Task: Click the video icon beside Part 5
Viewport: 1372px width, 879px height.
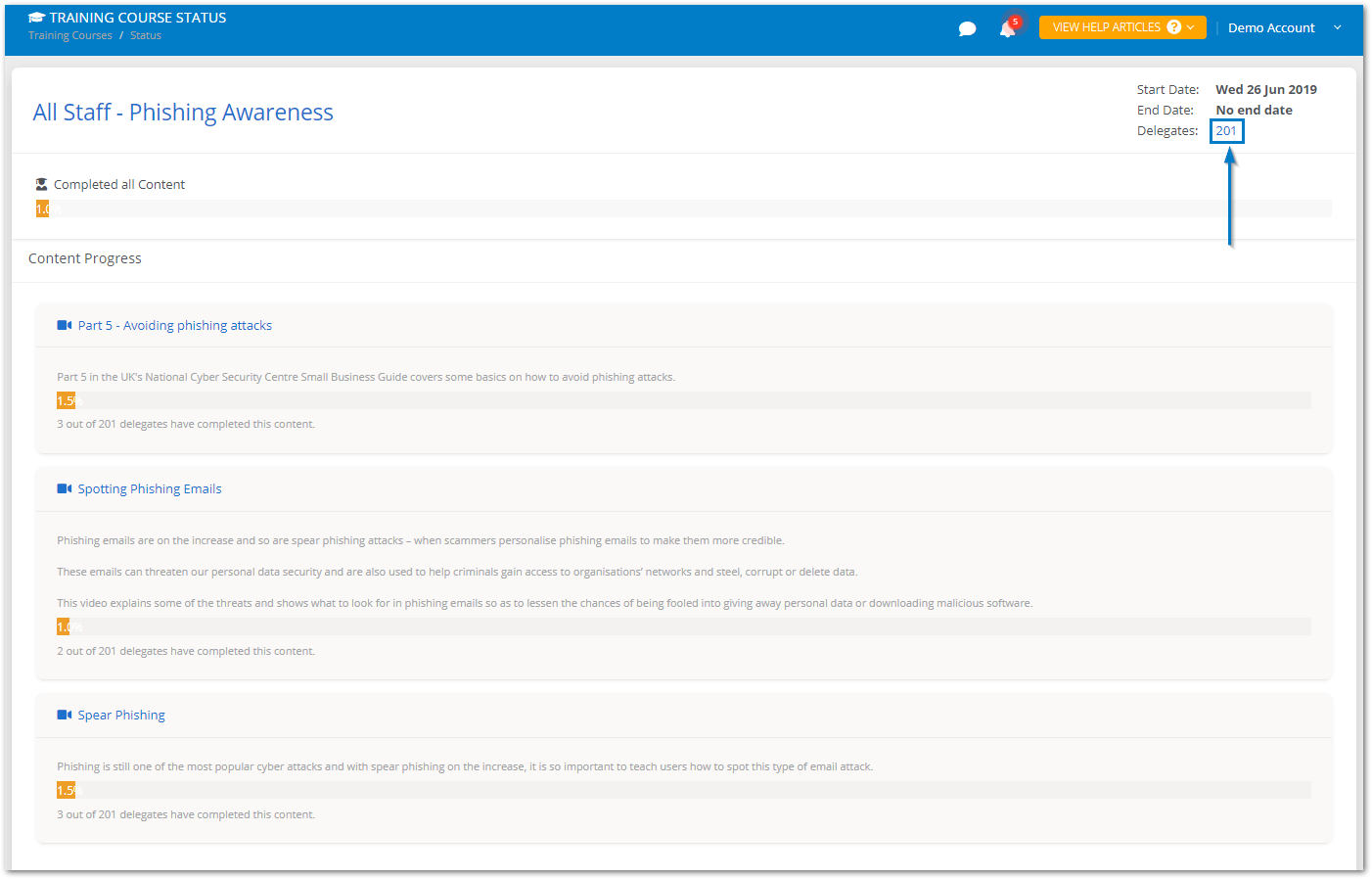Action: click(64, 325)
